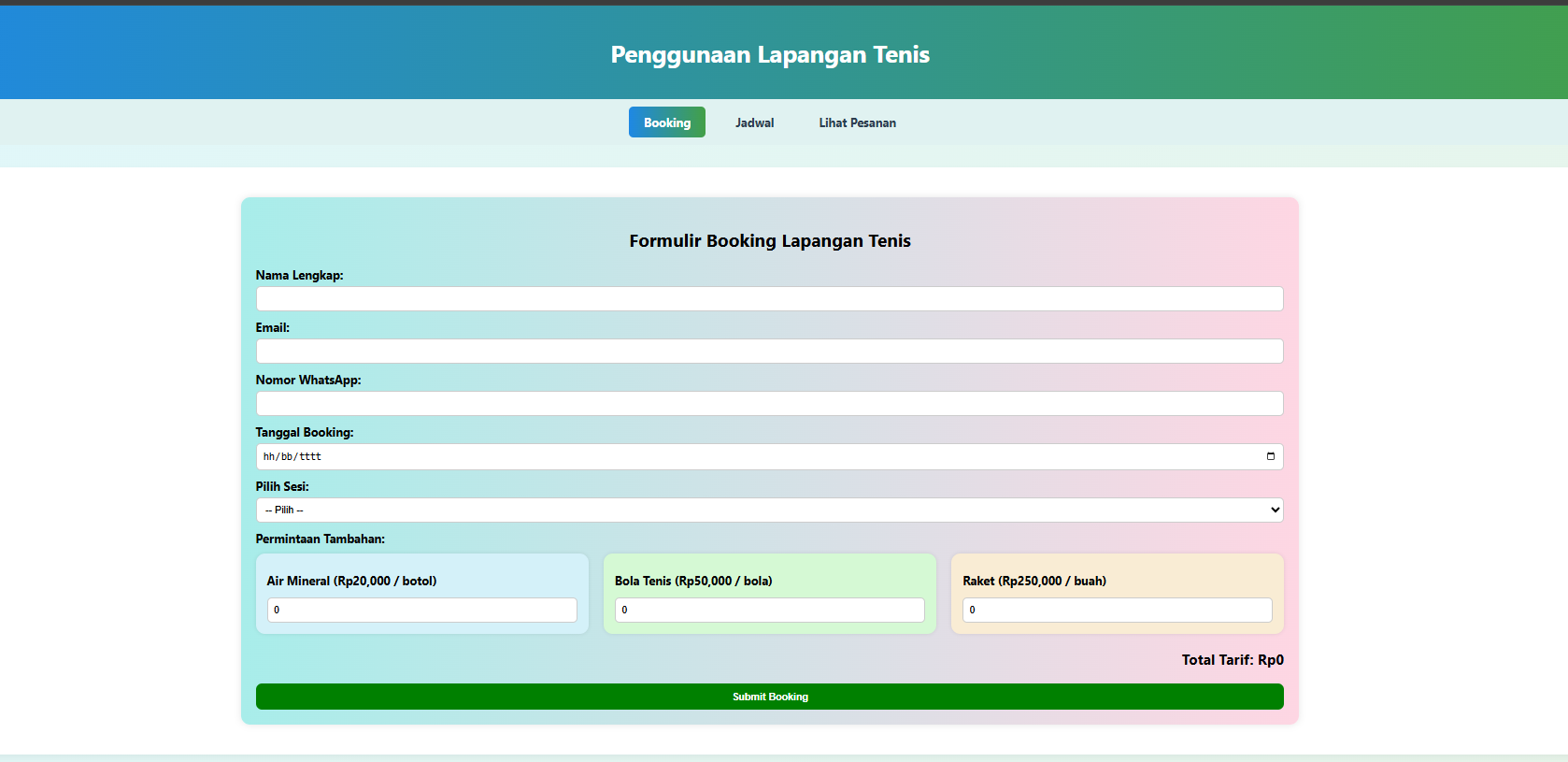Open the Jadwal tab

point(754,122)
